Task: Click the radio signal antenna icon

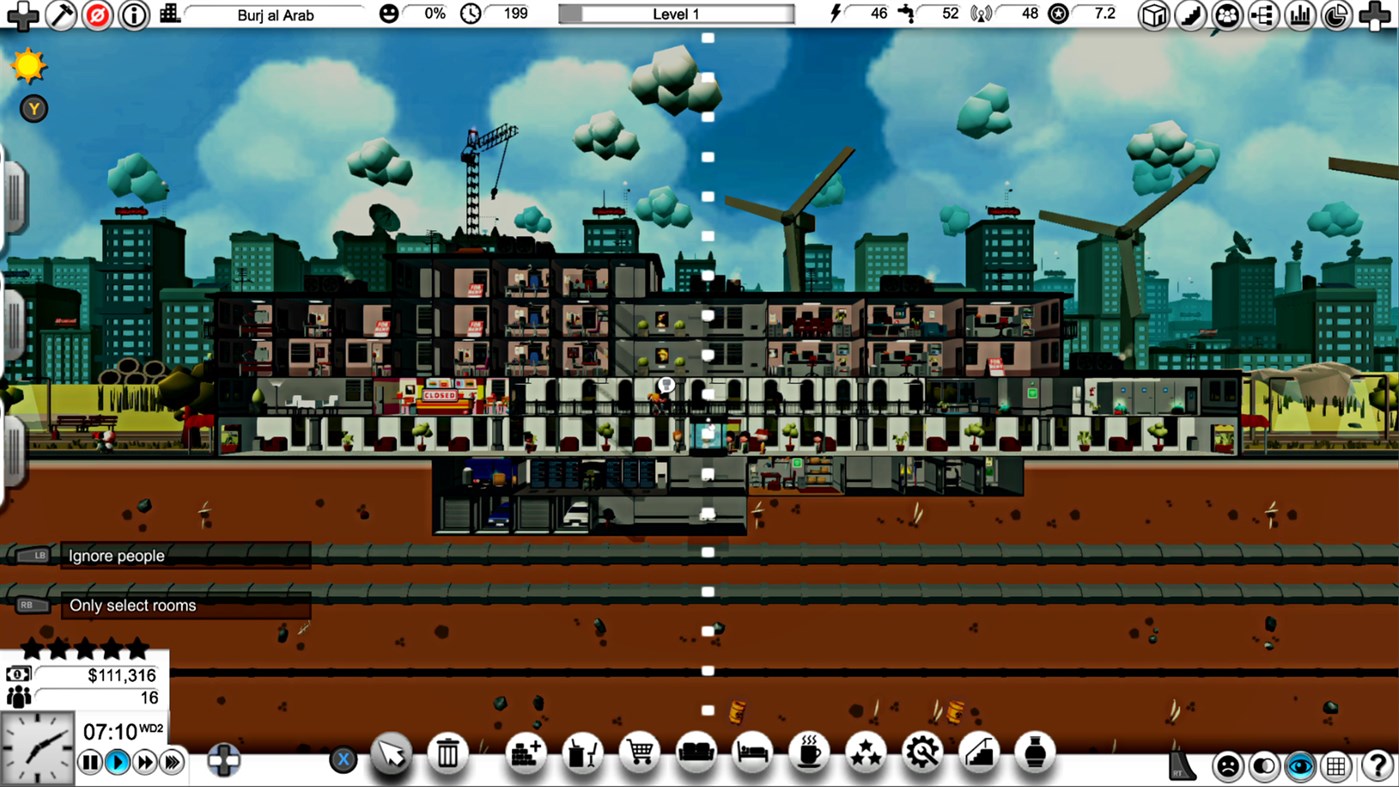Action: pyautogui.click(x=980, y=14)
